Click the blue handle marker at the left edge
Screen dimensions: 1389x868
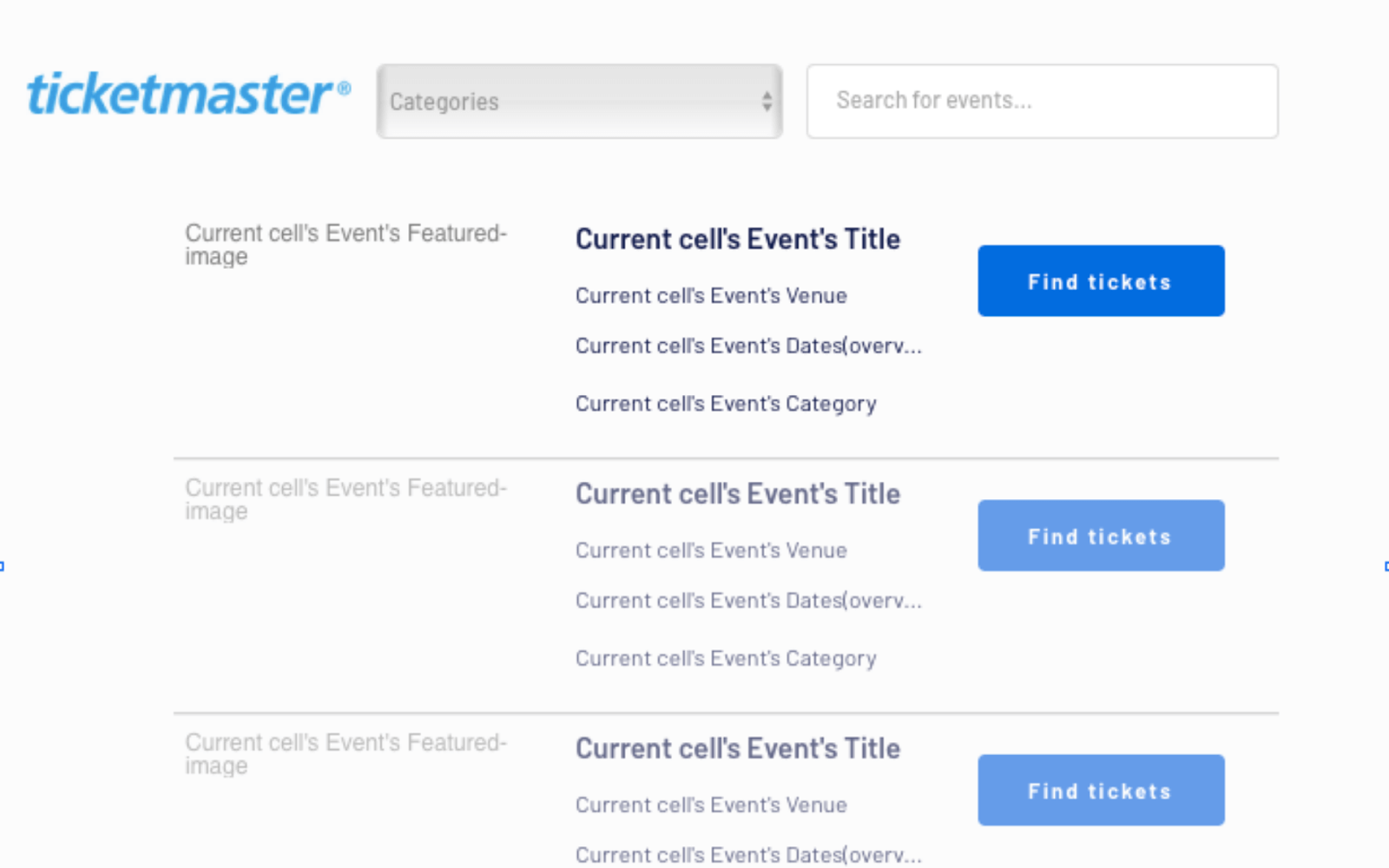(x=3, y=565)
